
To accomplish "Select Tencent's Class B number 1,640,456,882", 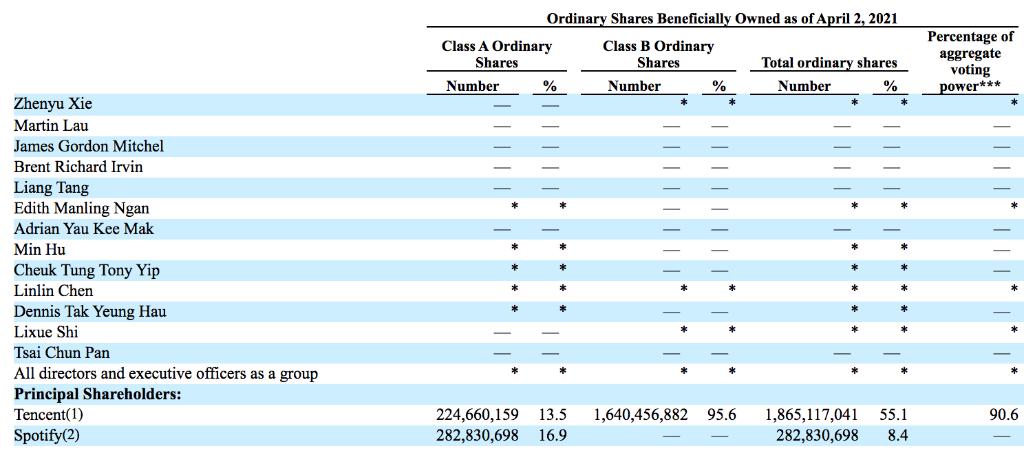I will [x=640, y=414].
